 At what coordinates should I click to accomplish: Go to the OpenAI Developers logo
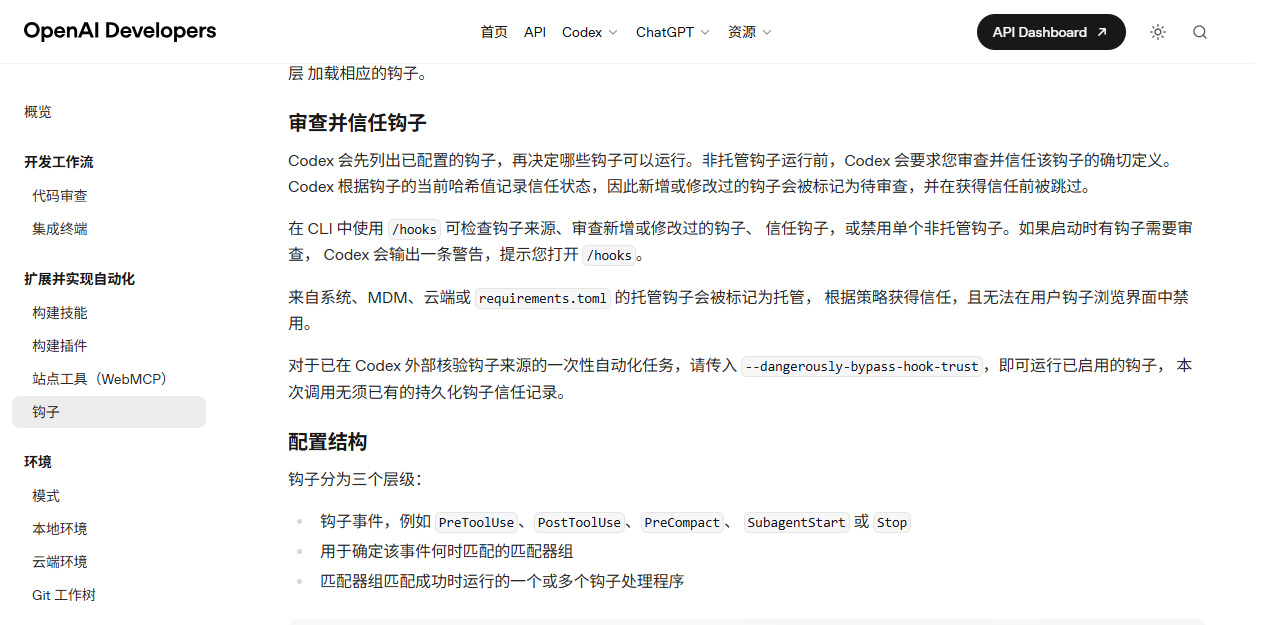(x=120, y=31)
